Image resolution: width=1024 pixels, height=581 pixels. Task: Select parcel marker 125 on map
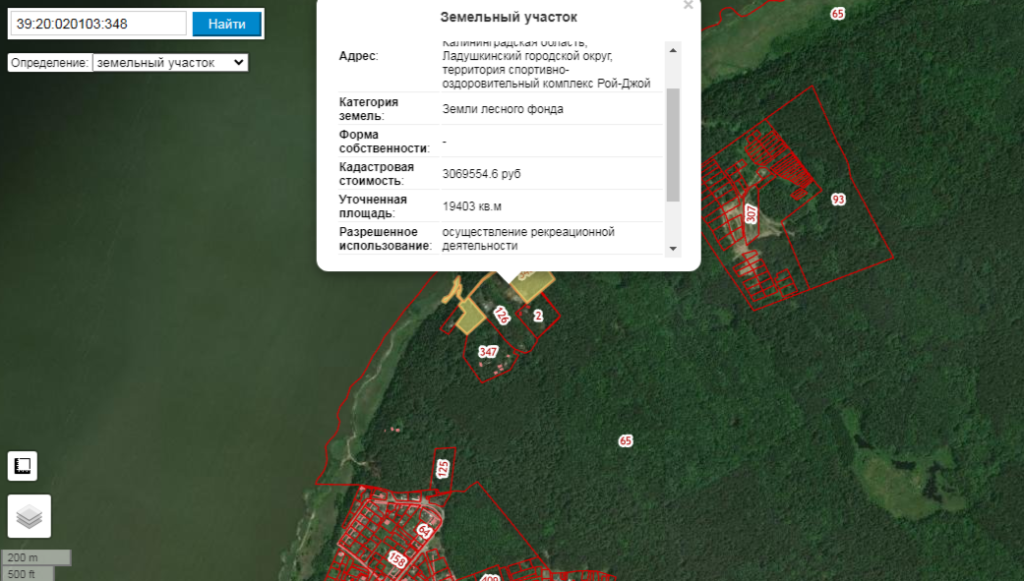coord(443,467)
